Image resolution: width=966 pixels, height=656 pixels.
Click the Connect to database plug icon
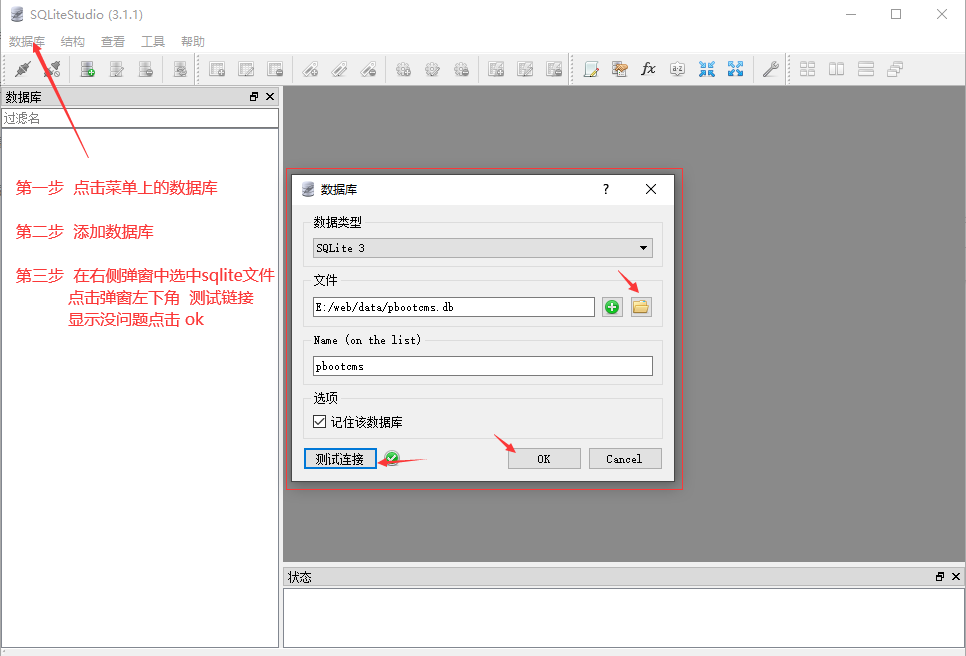(x=23, y=69)
